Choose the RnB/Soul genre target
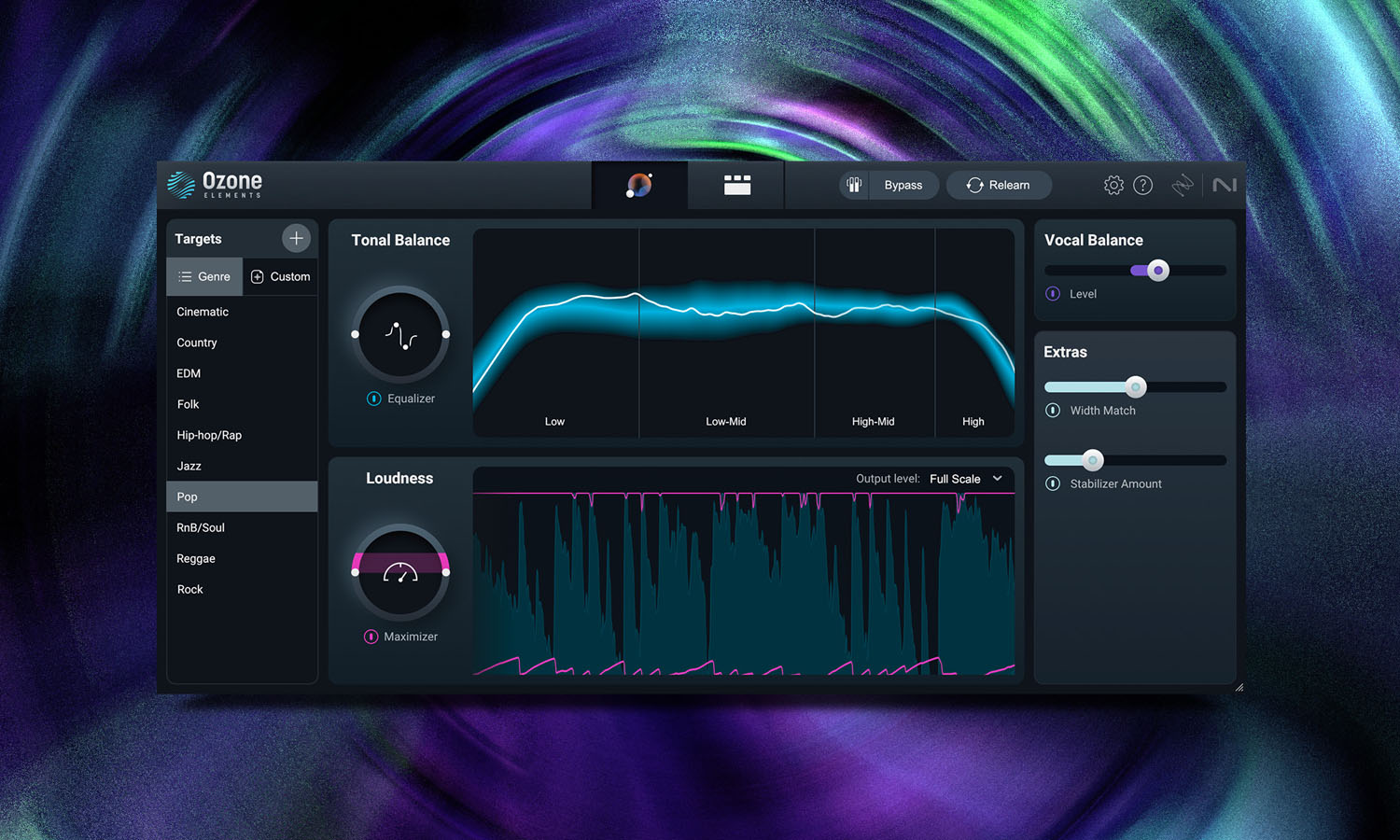 pos(242,527)
